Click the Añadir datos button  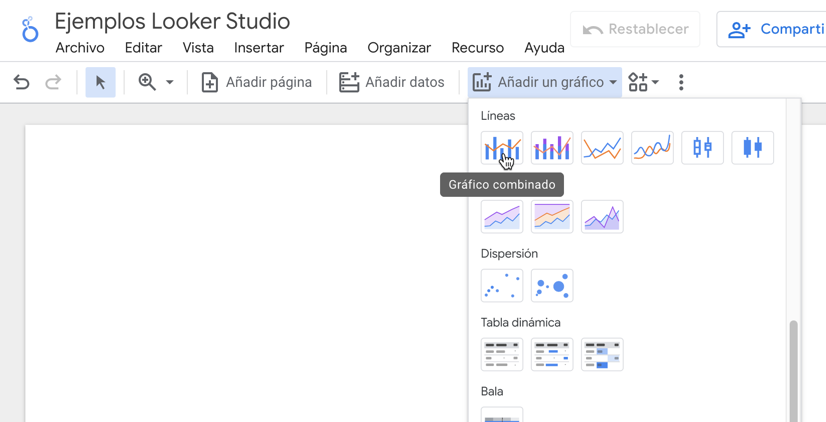(x=391, y=82)
